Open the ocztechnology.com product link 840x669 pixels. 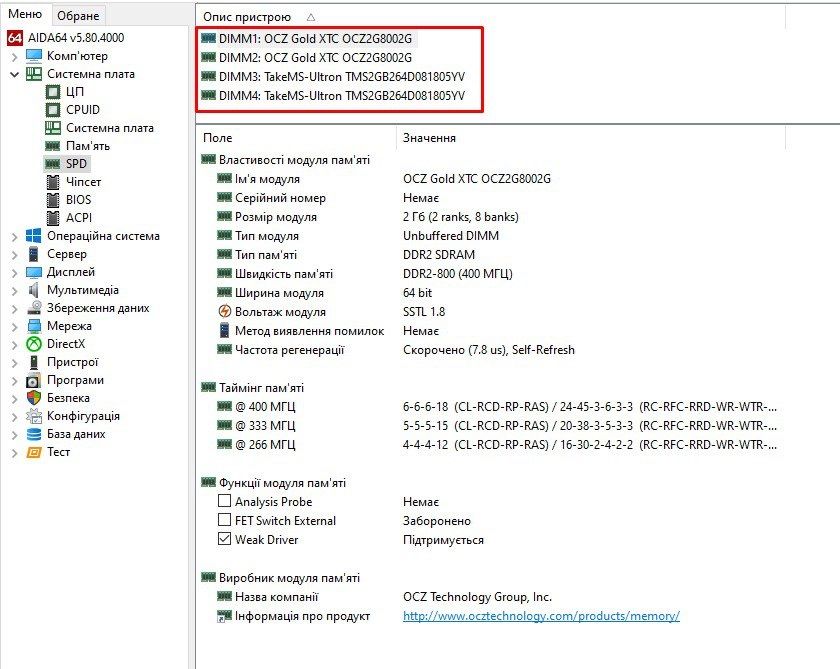[x=541, y=616]
